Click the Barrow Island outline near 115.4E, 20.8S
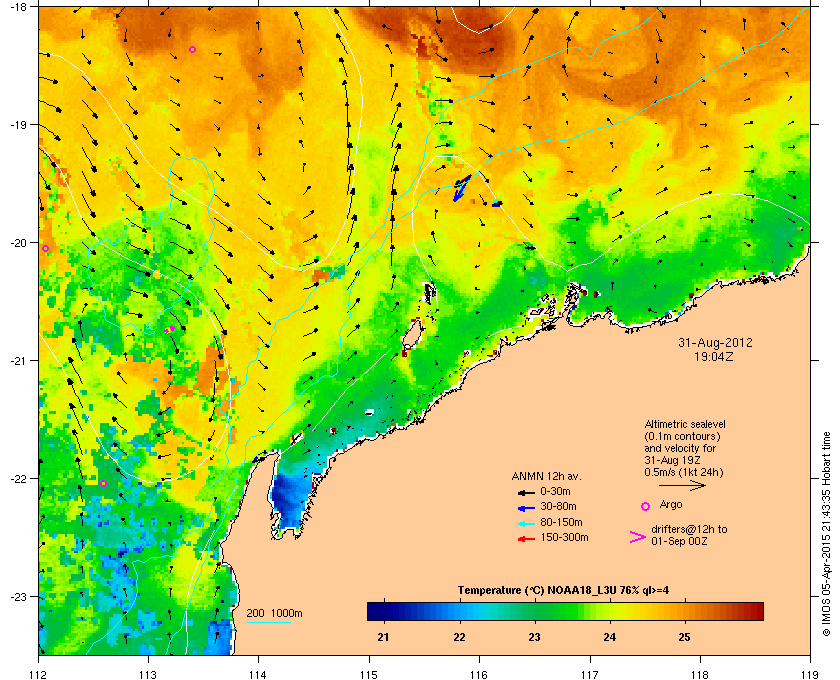Viewport: 840px width, 680px height. click(x=411, y=335)
